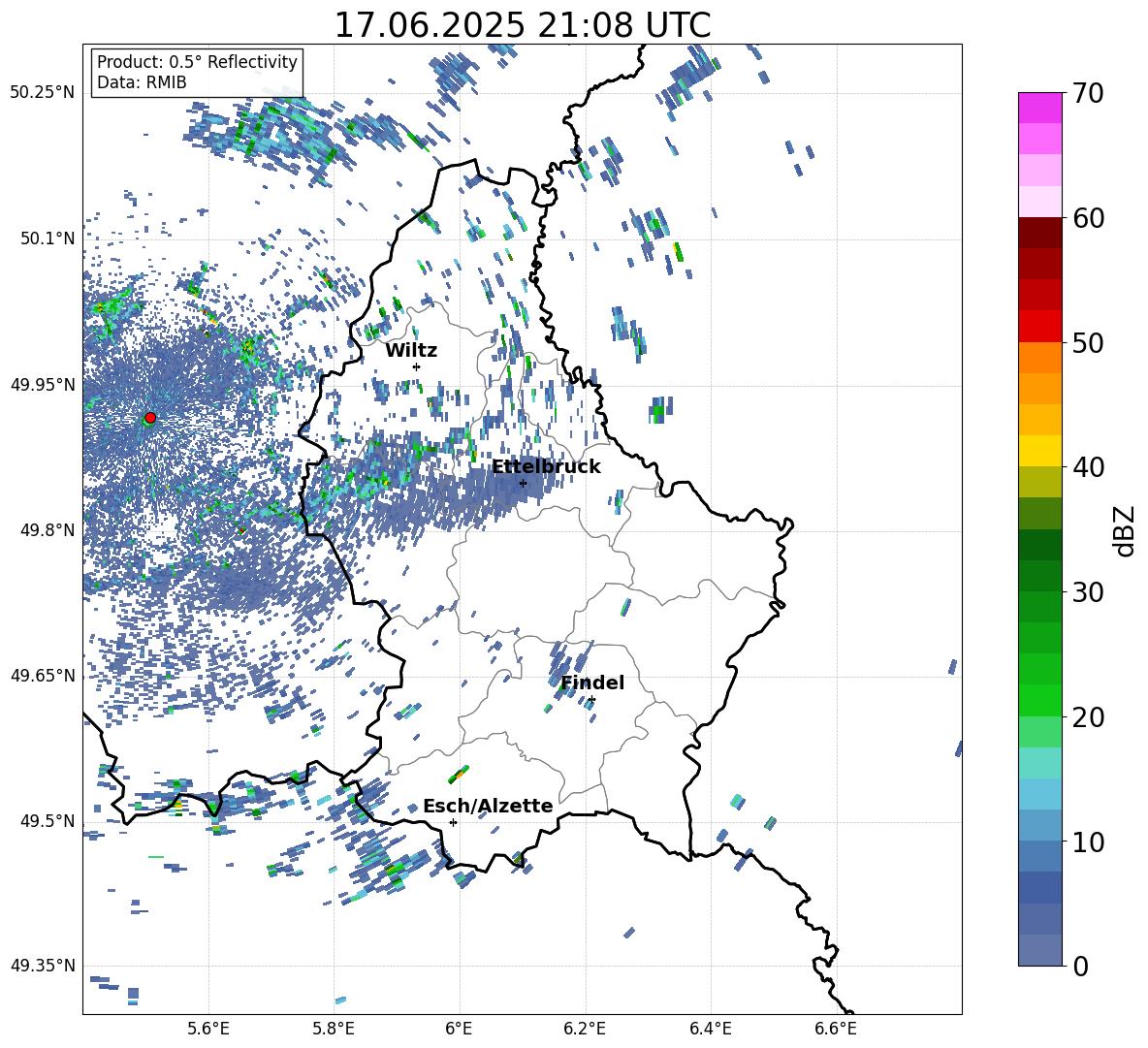Viewport: 1148px width, 1048px height.
Task: Click the 5.6°E longitude label
Action: coord(208,1029)
